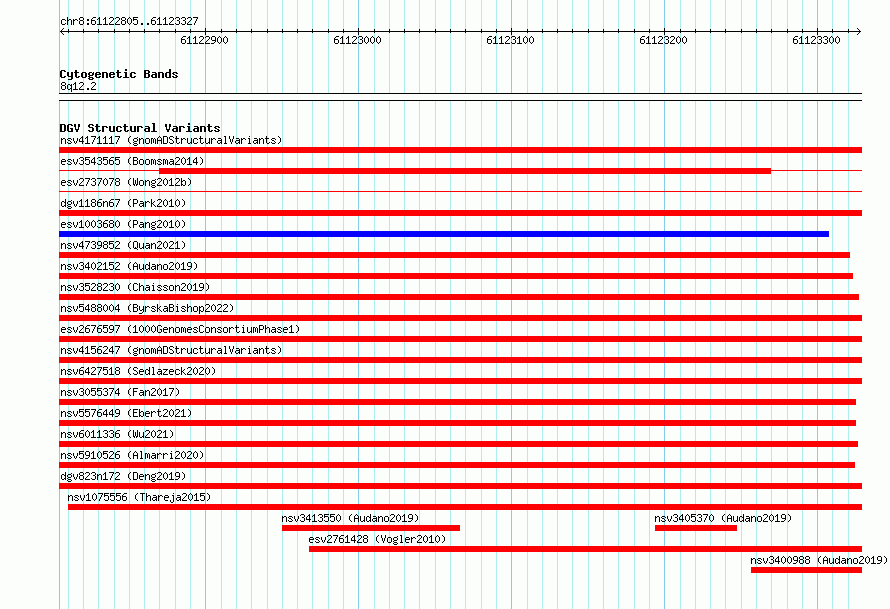This screenshot has height=609, width=890.
Task: Click the ruler's left arrow end
Action: 62,32
